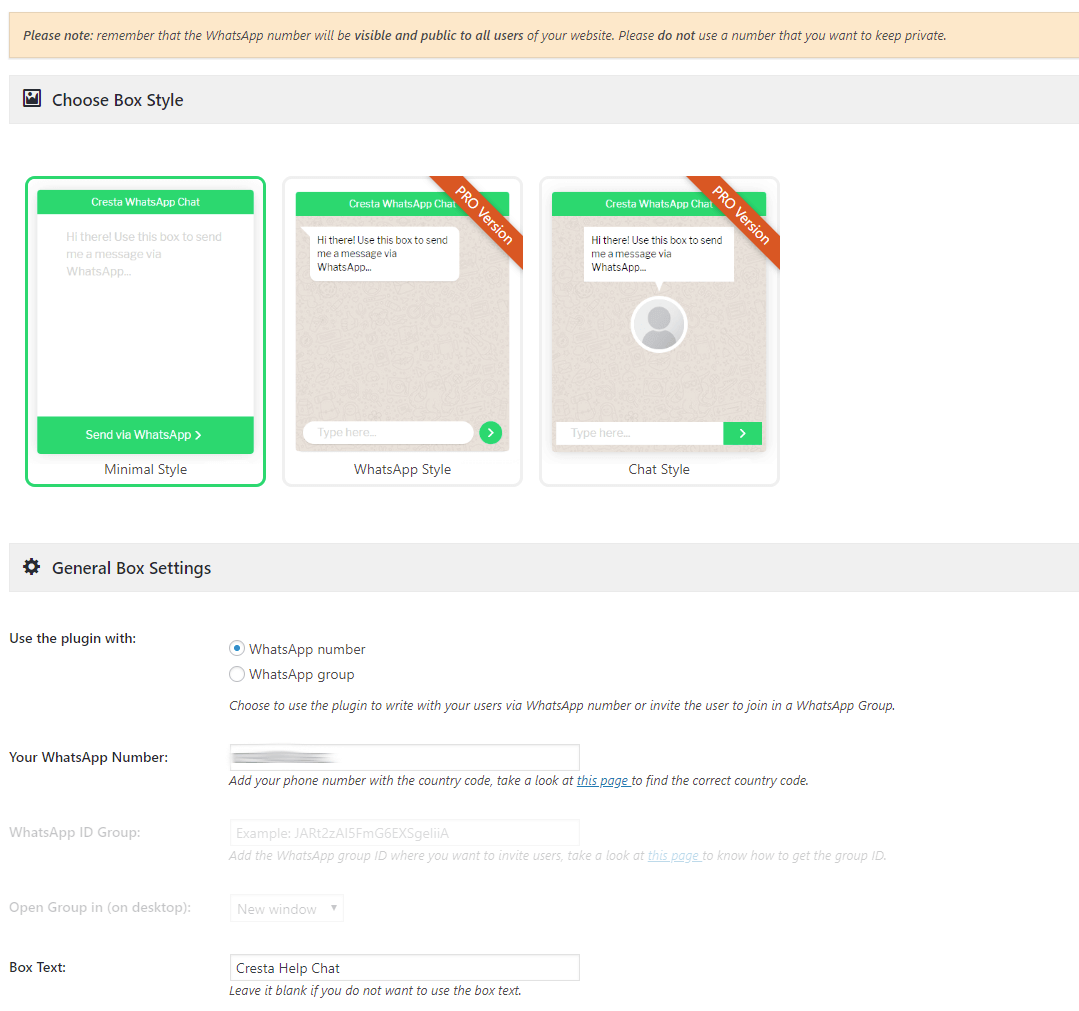Click the image icon beside Choose Box Style
1079x1011 pixels.
pos(32,98)
